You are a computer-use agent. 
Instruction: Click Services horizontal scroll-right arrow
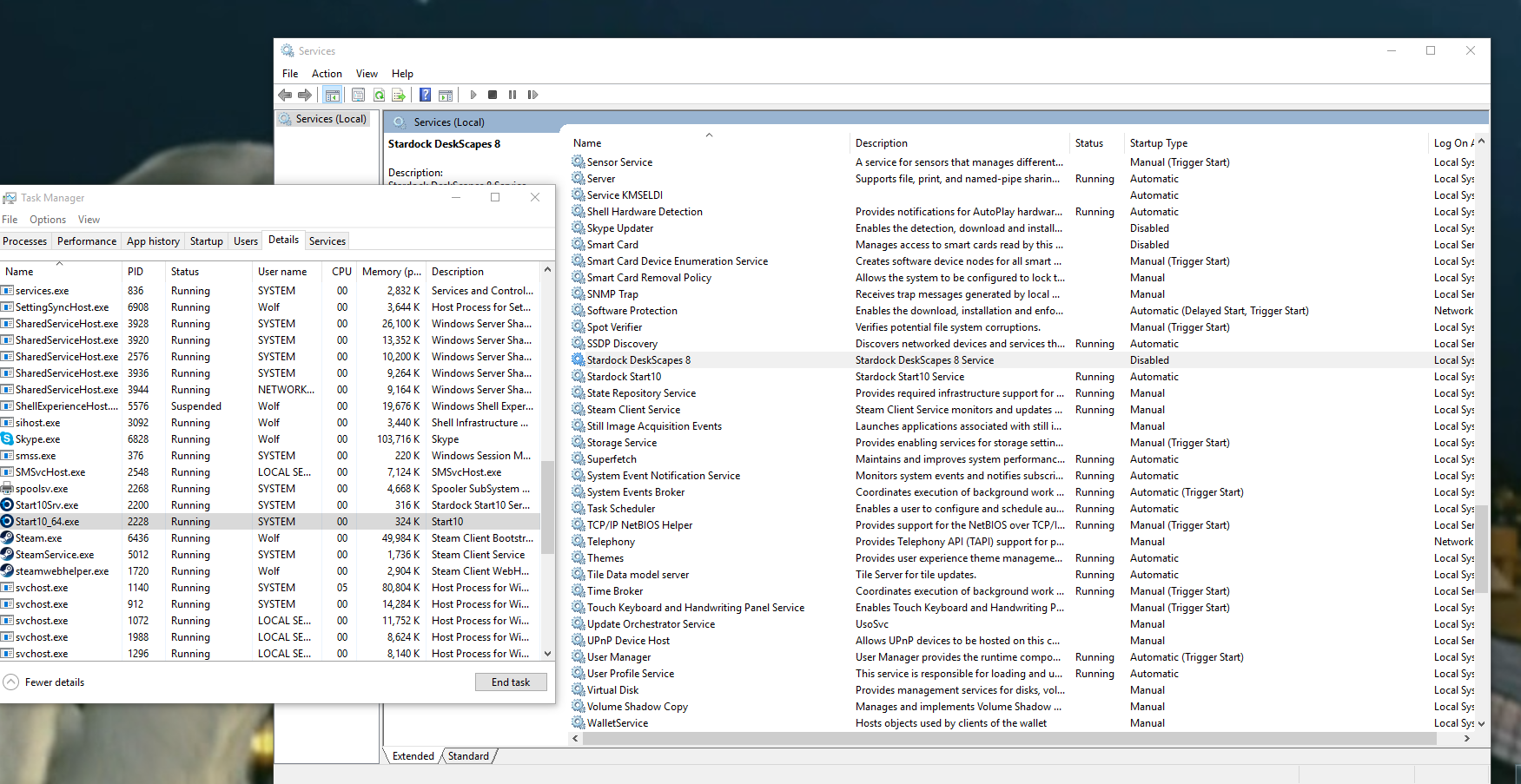[x=1467, y=738]
